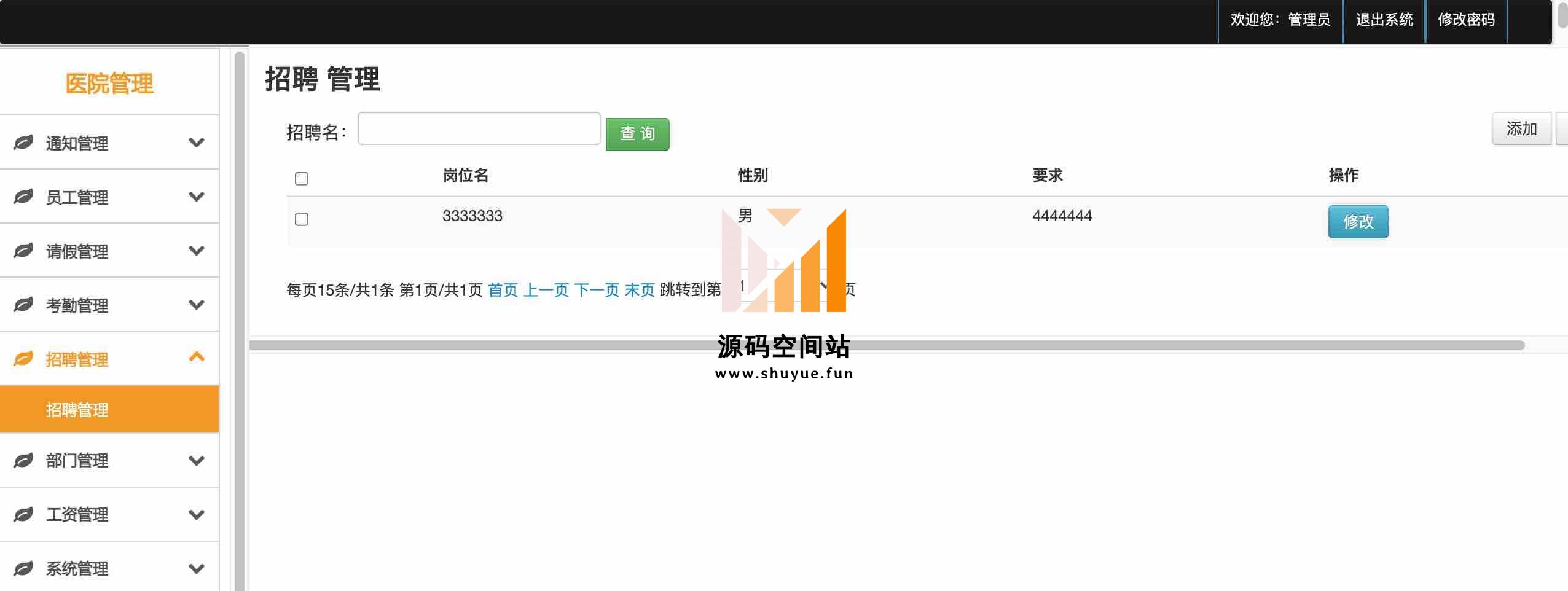
Task: Click the leaf icon beside 考勤管理
Action: tap(23, 305)
